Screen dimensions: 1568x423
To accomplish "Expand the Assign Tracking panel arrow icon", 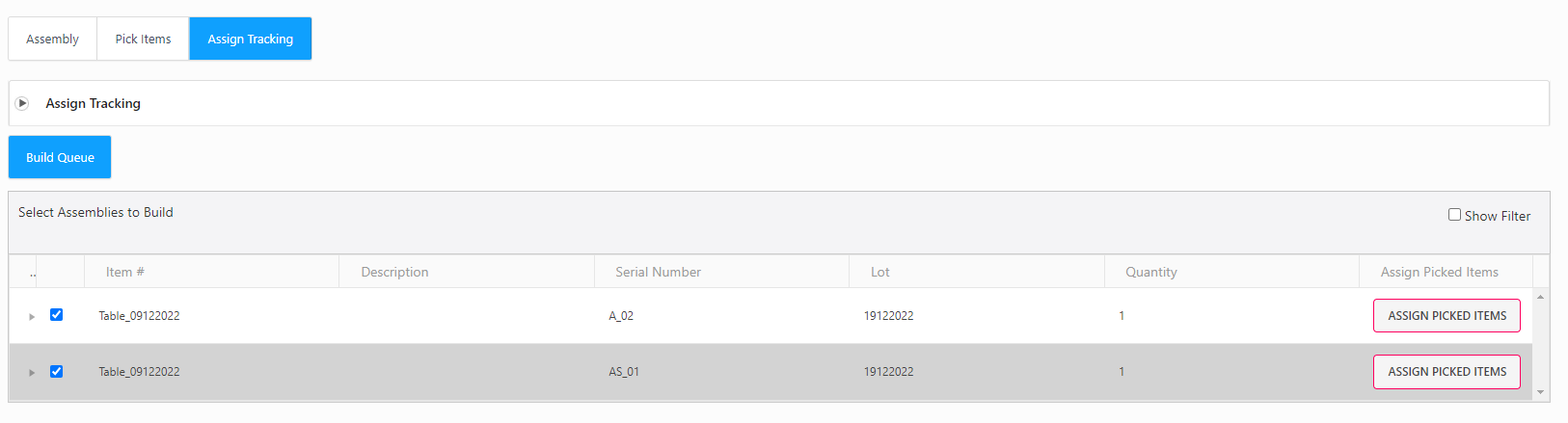I will coord(22,103).
